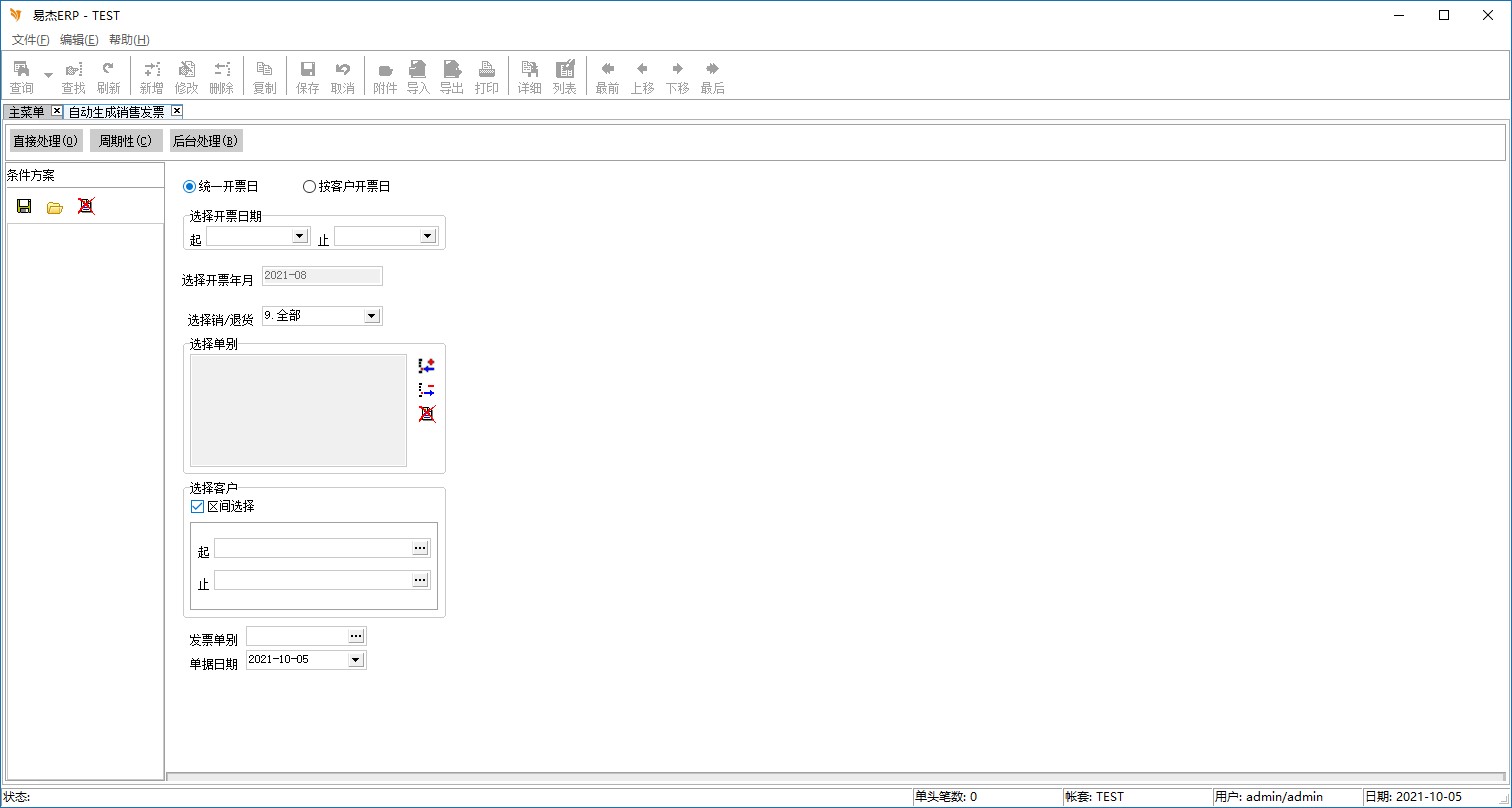
Task: Uncheck the 区间选择 checkbox
Action: pos(197,507)
